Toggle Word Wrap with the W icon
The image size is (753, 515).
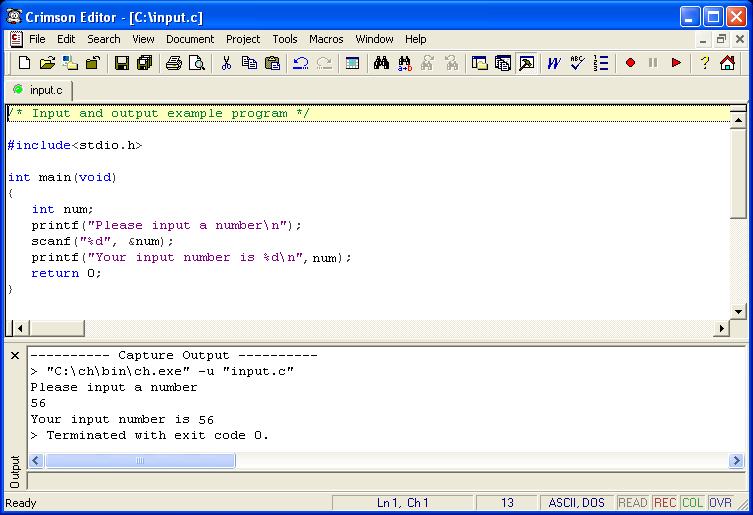[553, 64]
